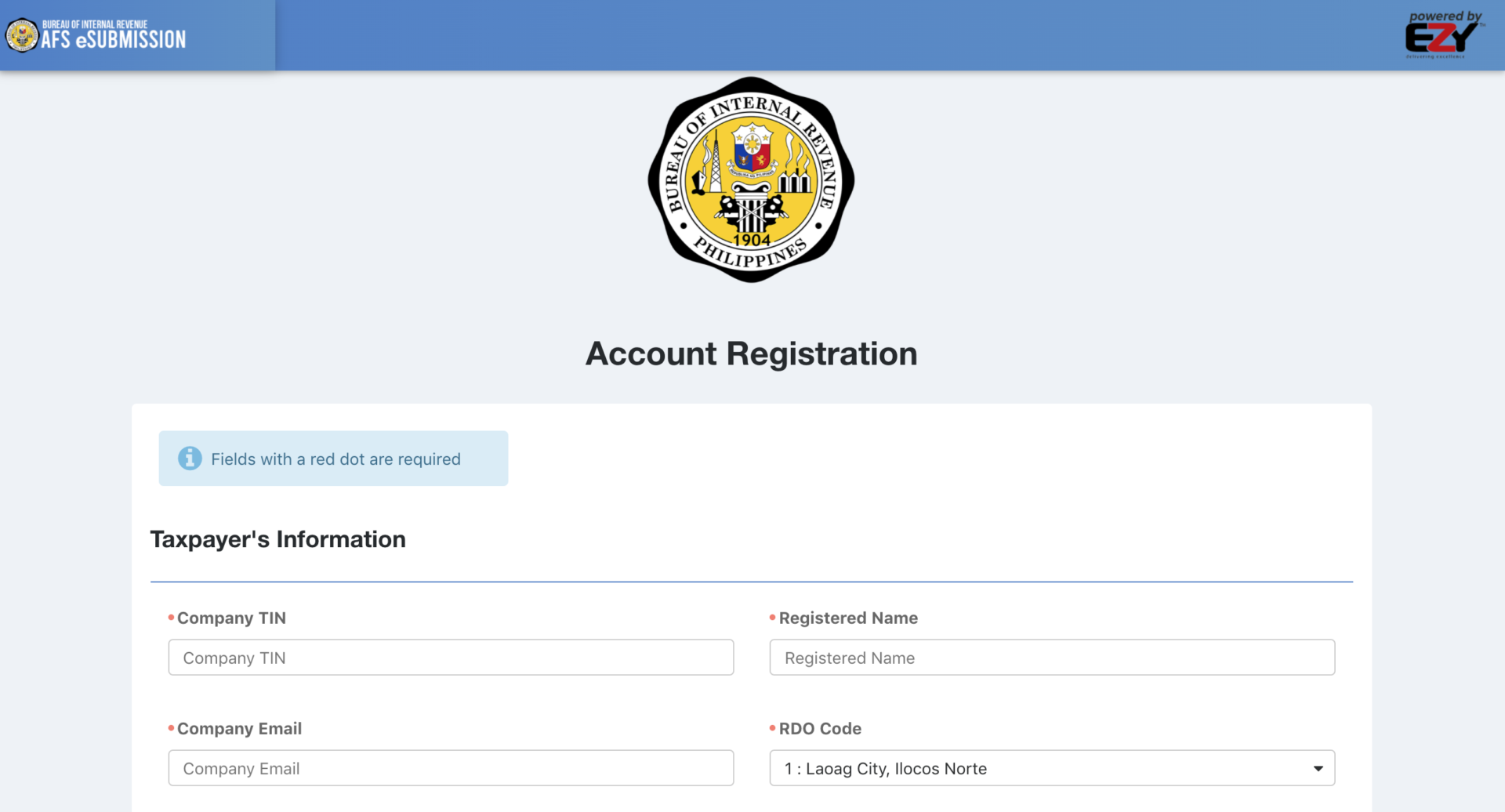Click the red required dot beside Company TIN
This screenshot has width=1505, height=812.
tap(171, 617)
